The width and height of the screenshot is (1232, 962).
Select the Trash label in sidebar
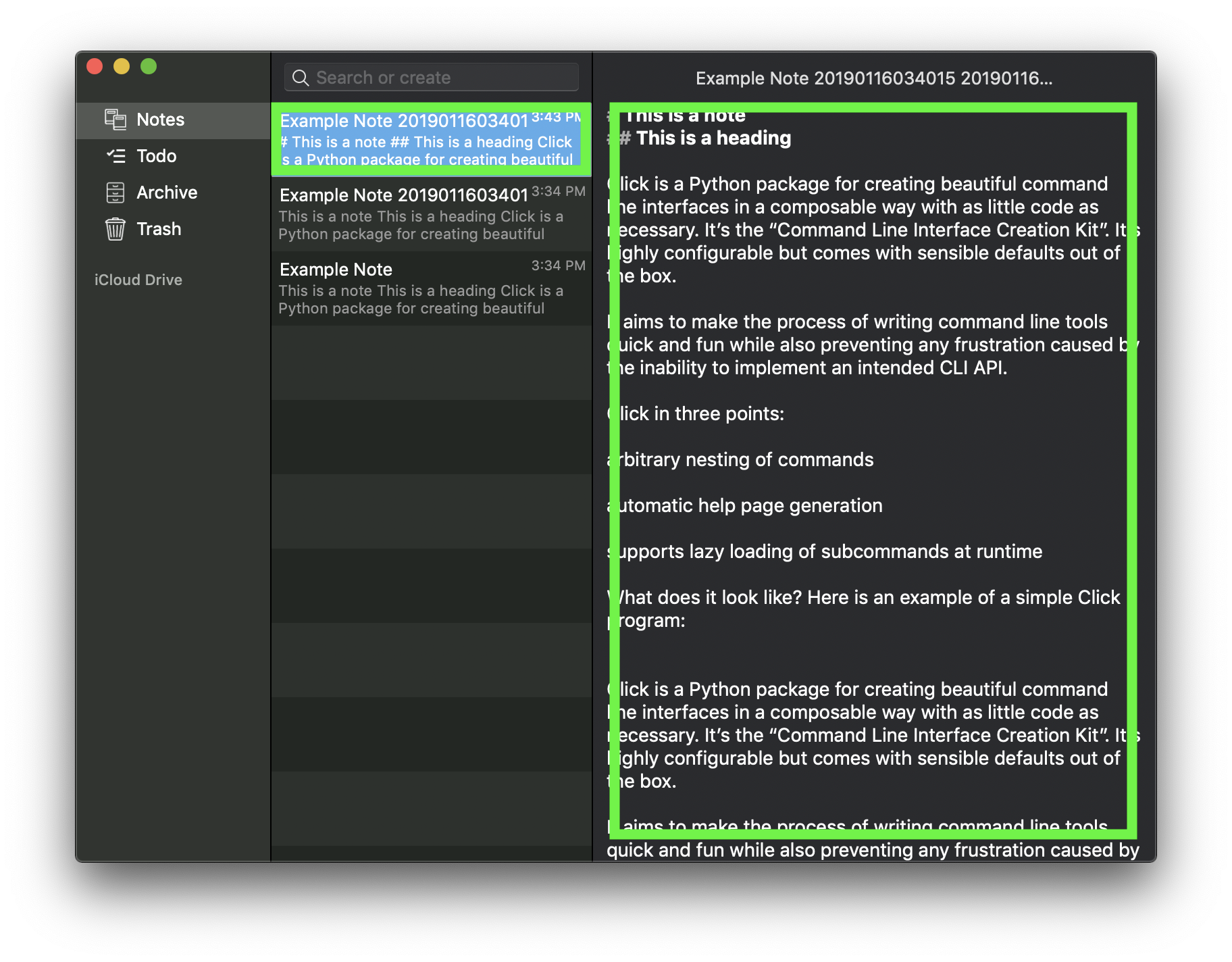159,229
